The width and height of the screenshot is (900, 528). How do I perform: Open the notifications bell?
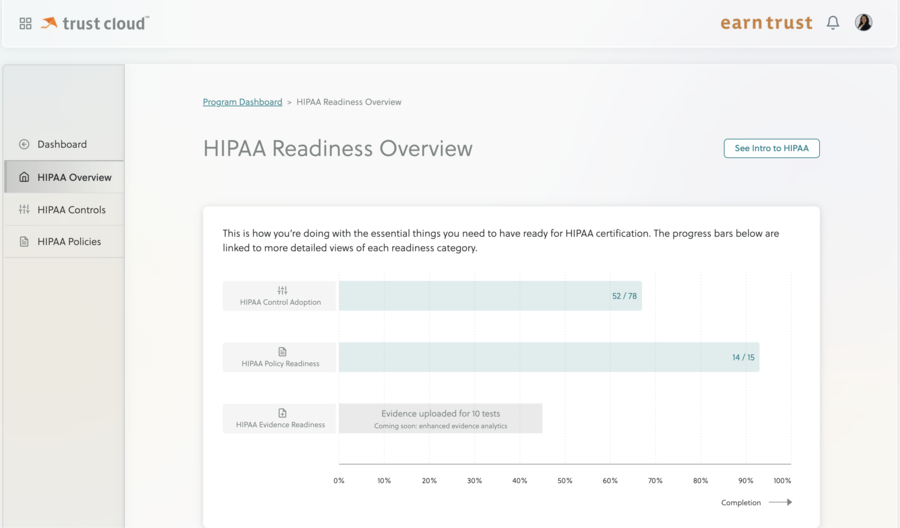point(832,23)
